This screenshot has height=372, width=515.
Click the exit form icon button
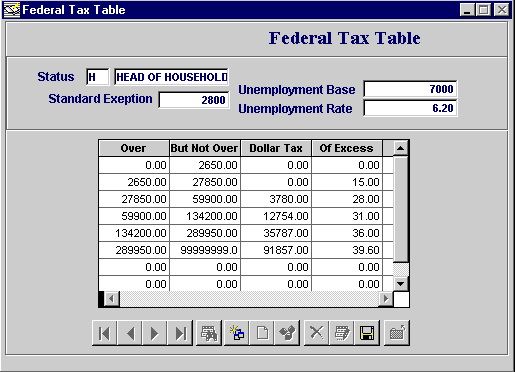coord(397,333)
